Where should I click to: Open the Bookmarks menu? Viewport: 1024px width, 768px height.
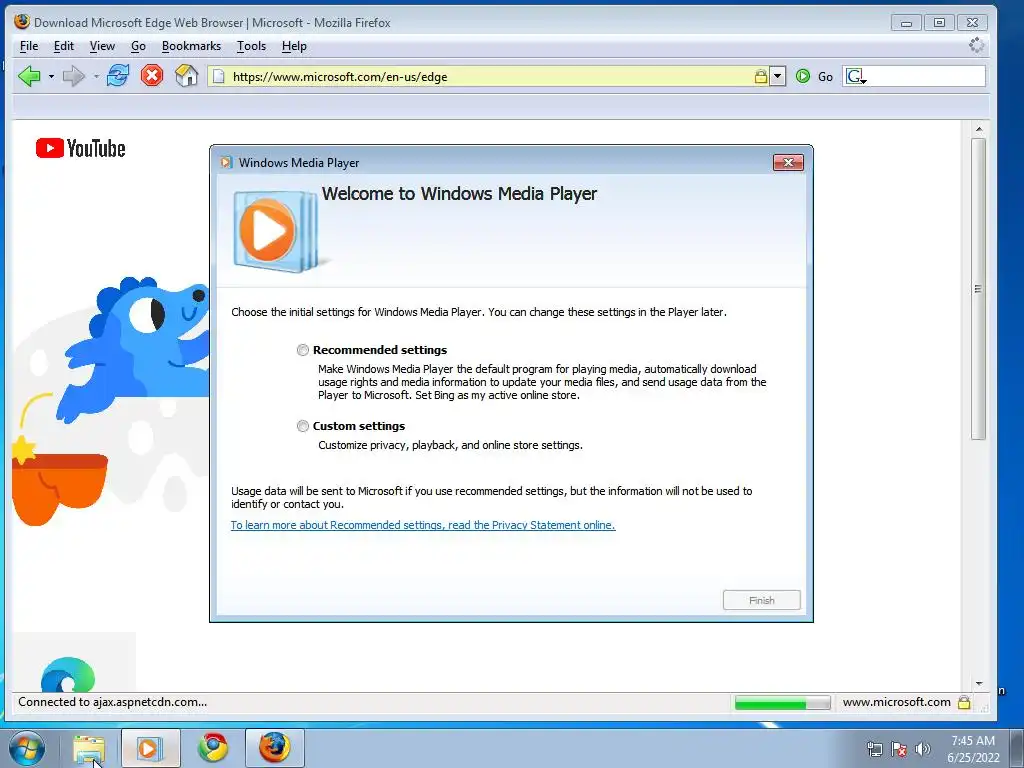(191, 46)
